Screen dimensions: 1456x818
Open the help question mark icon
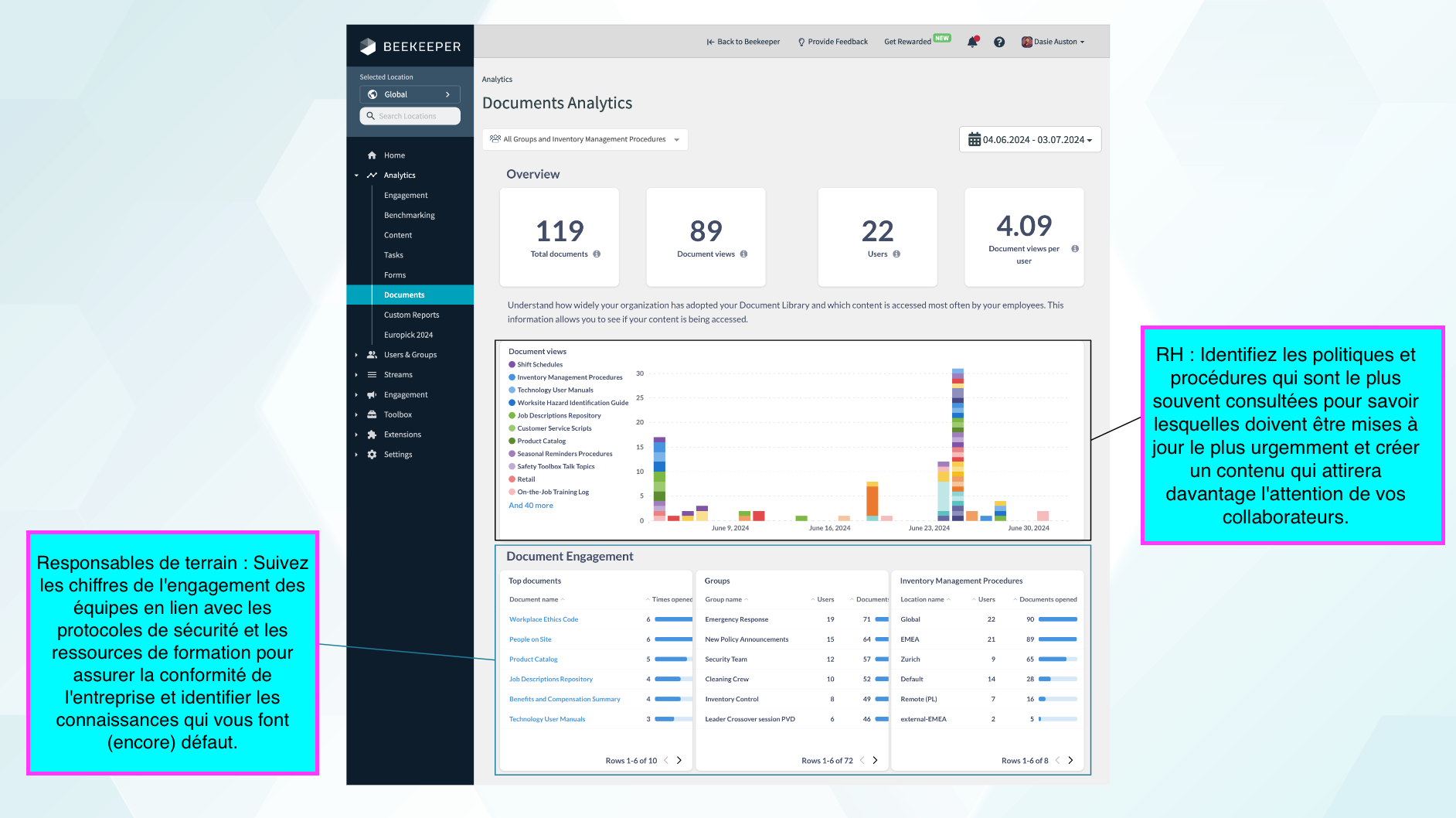point(999,42)
